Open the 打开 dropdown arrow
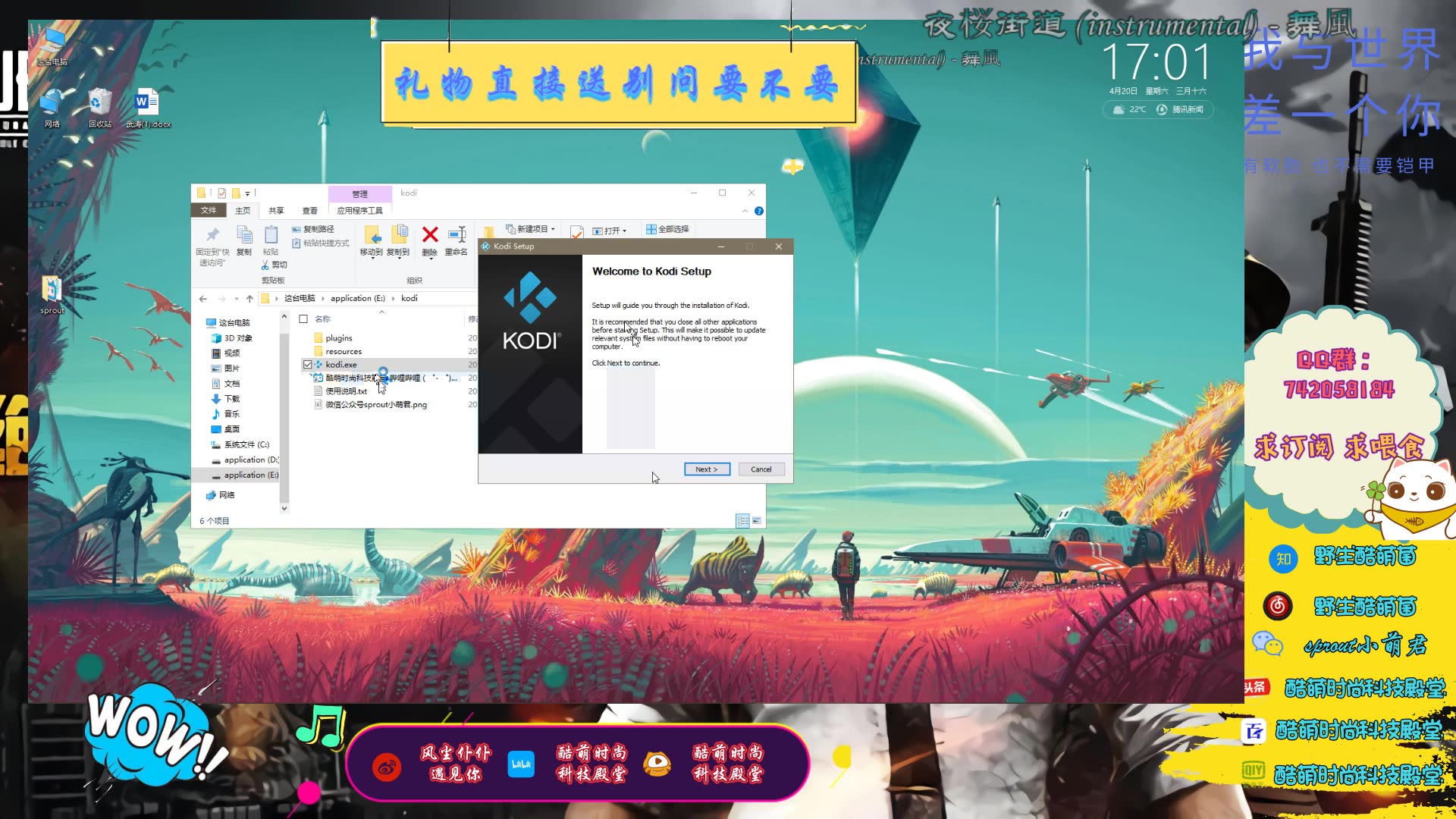This screenshot has width=1456, height=819. (x=625, y=231)
